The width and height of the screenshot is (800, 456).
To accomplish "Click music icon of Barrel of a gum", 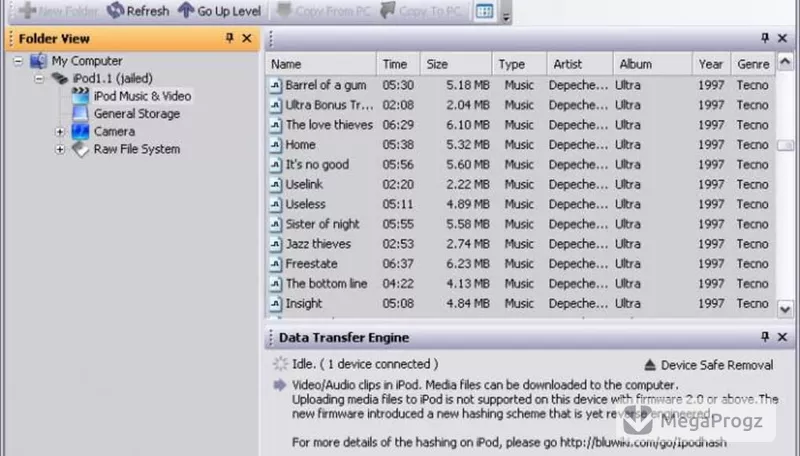I will pos(276,85).
